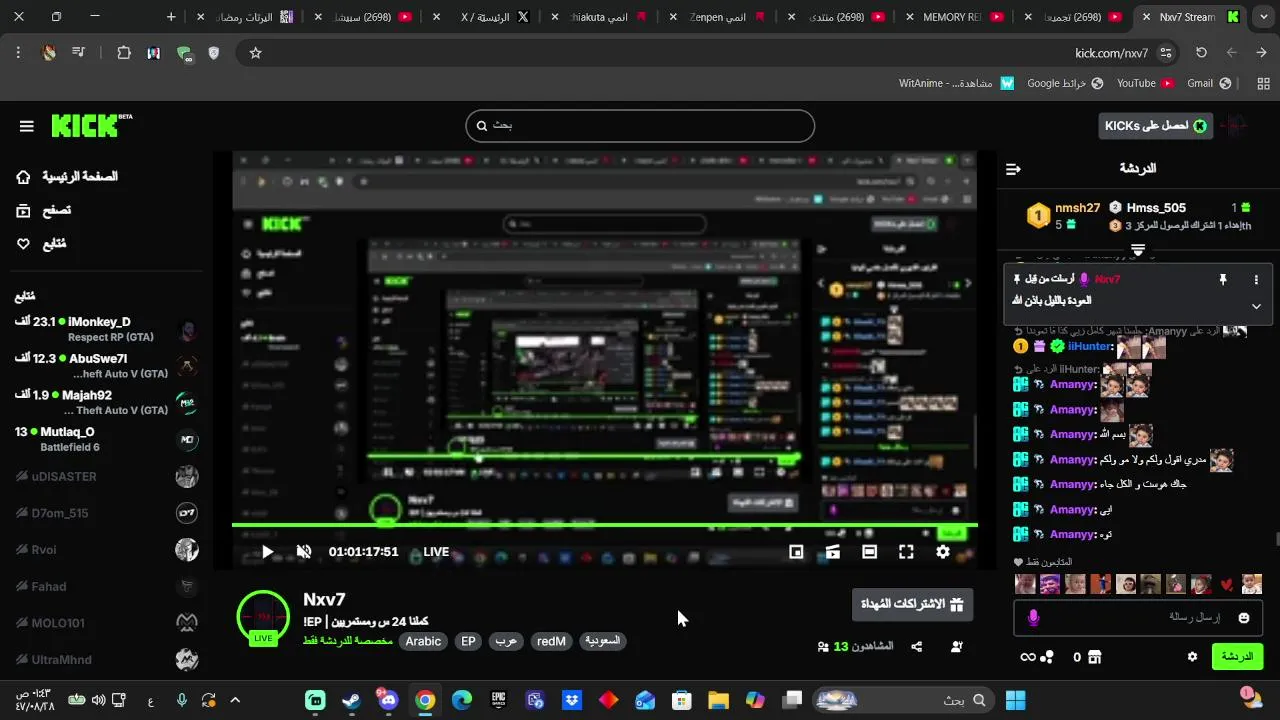1280x720 pixels.
Task: Click username iiHunter in chat
Action: [1090, 347]
